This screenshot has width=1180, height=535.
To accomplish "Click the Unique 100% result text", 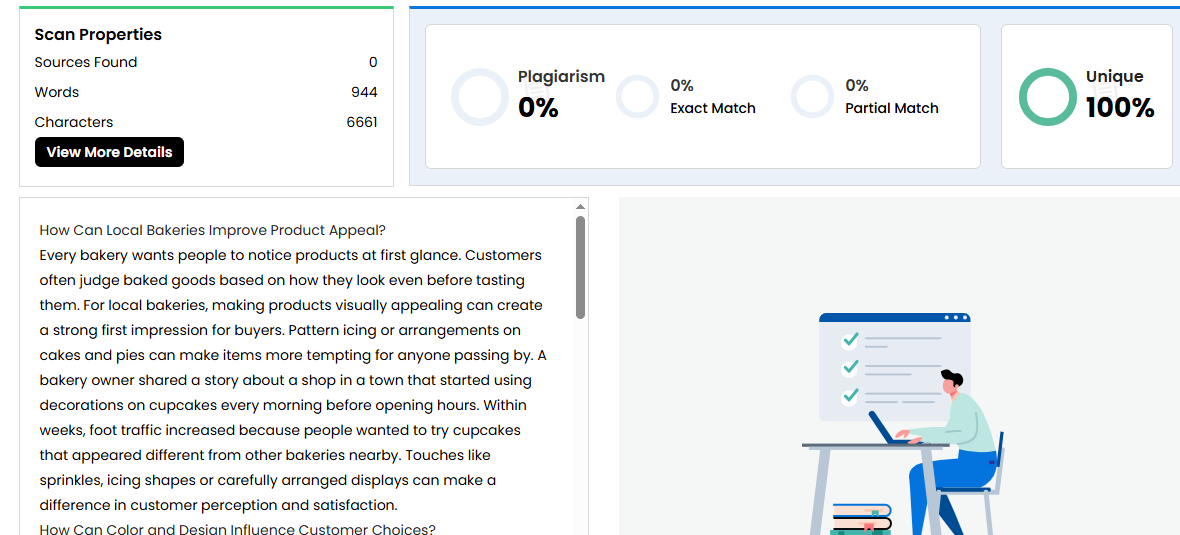I will pyautogui.click(x=1120, y=107).
